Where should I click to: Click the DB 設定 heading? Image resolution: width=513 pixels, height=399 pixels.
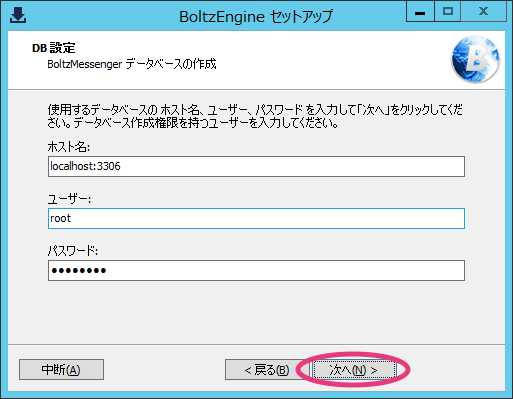pos(53,48)
